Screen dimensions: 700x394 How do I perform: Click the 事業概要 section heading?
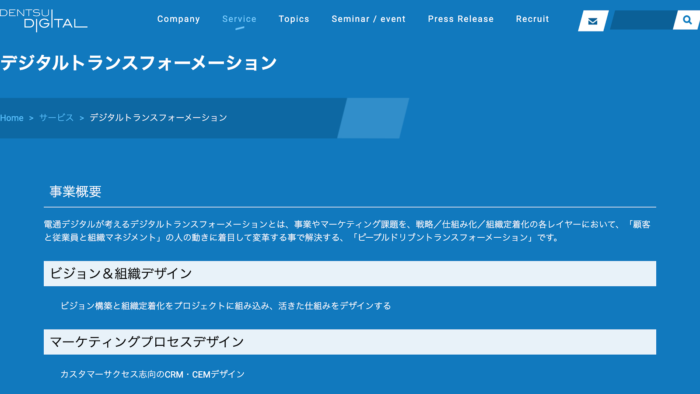pos(75,192)
